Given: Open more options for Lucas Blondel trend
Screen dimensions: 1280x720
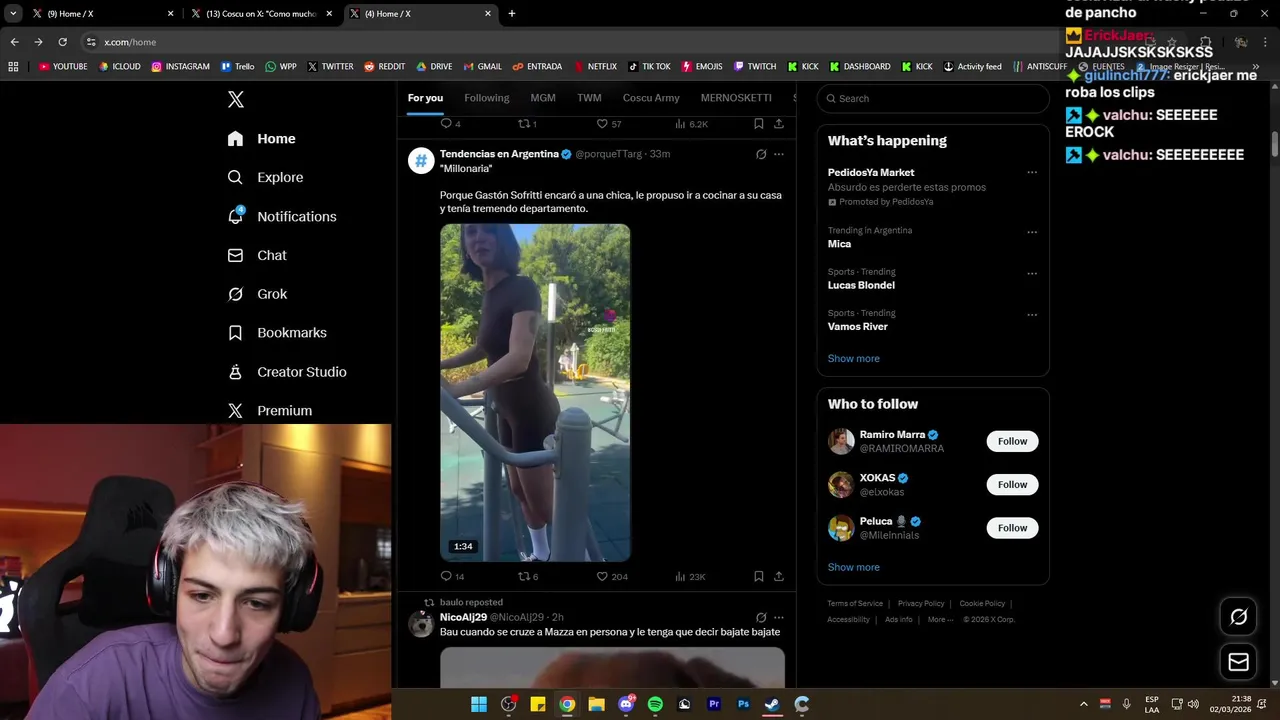Looking at the screenshot, I should coord(1031,273).
